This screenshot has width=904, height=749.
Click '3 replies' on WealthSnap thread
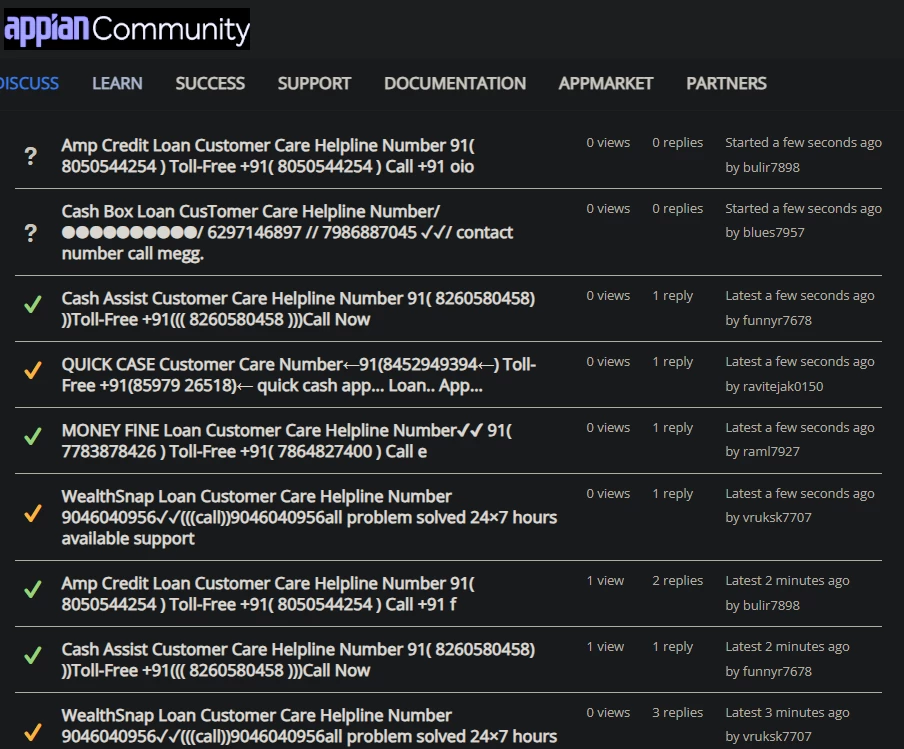click(677, 713)
